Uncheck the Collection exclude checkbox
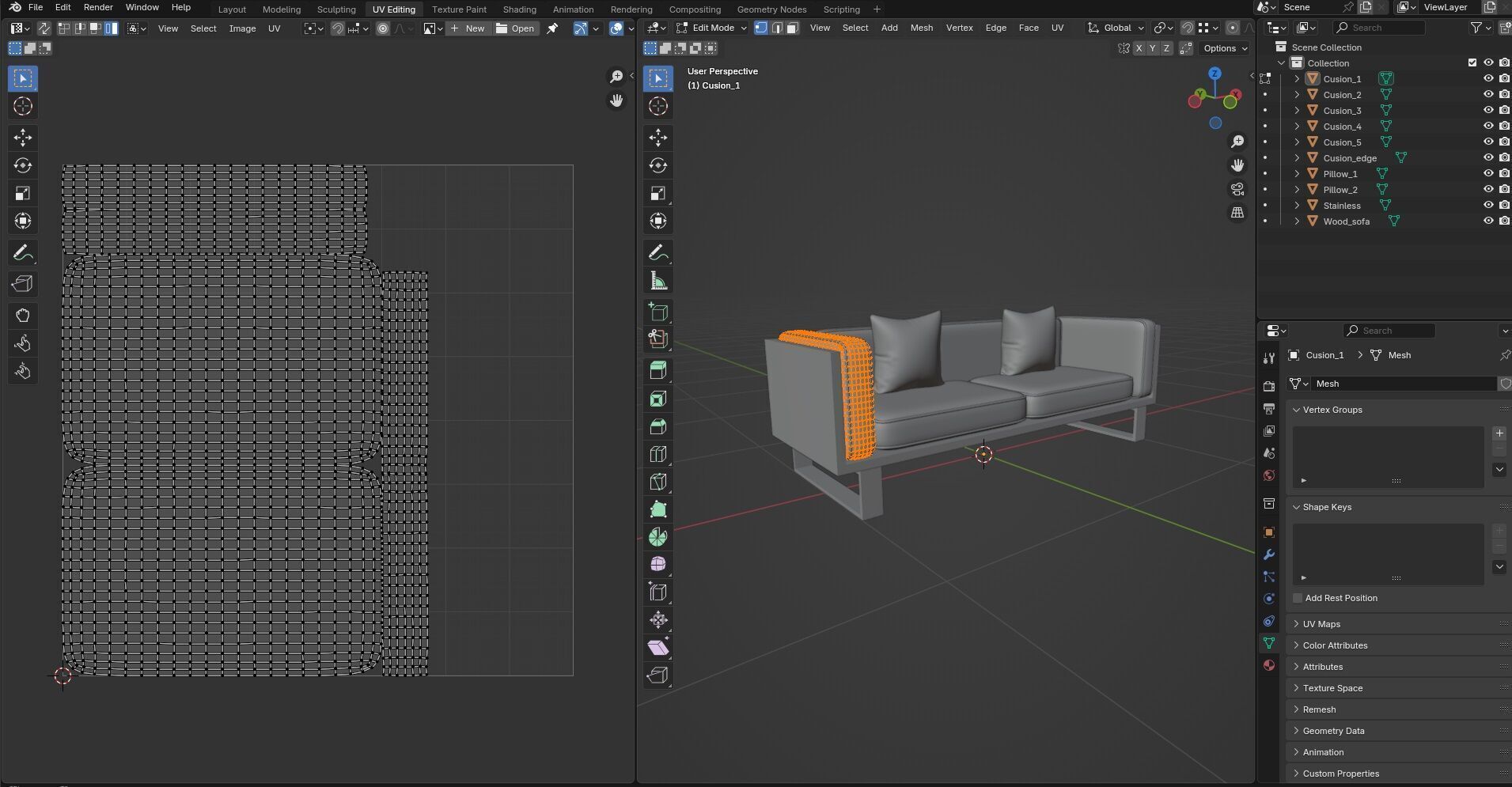Viewport: 1512px width, 787px height. 1472,62
